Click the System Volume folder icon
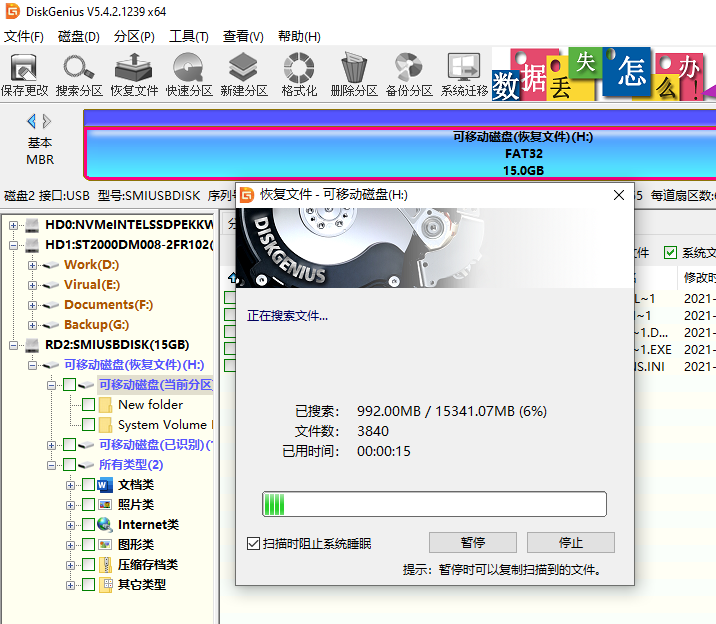Screen dimensions: 716x624 tap(105, 425)
